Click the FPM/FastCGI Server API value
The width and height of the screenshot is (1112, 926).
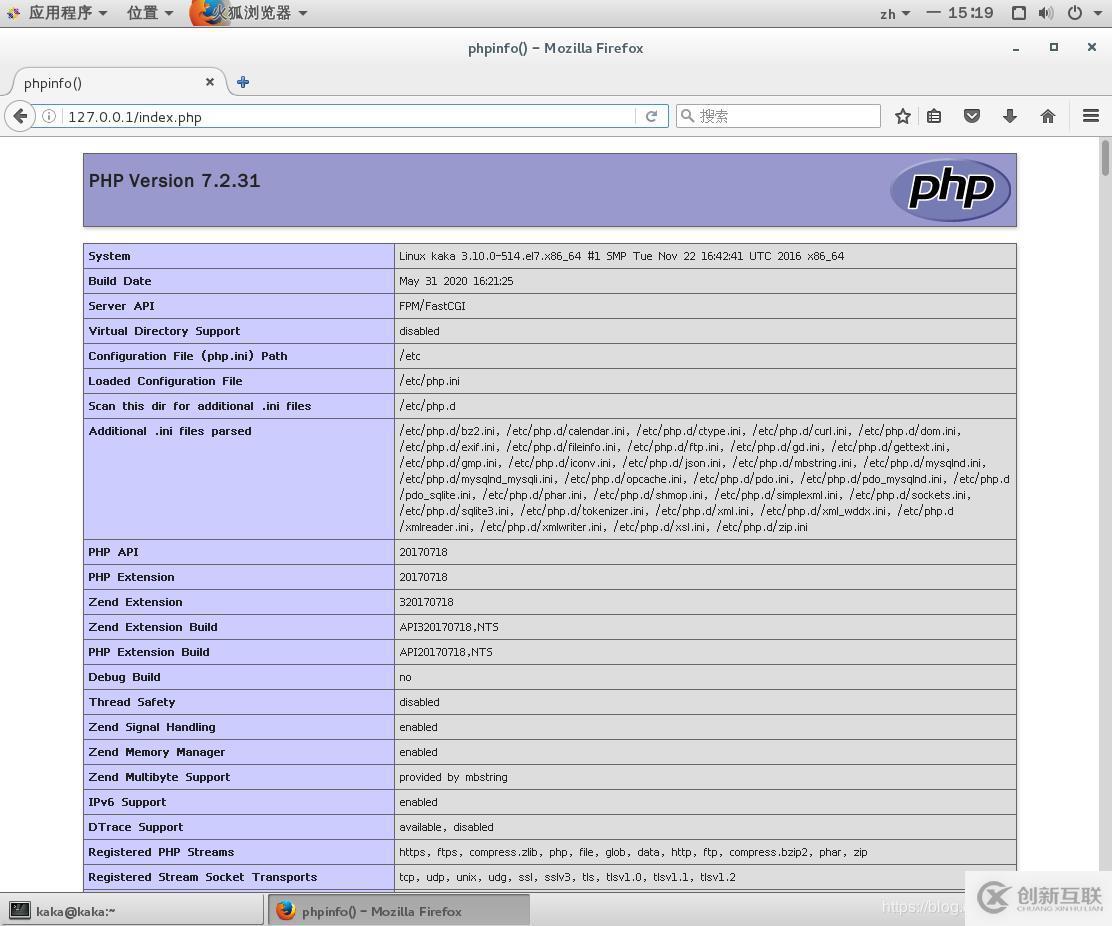(432, 306)
